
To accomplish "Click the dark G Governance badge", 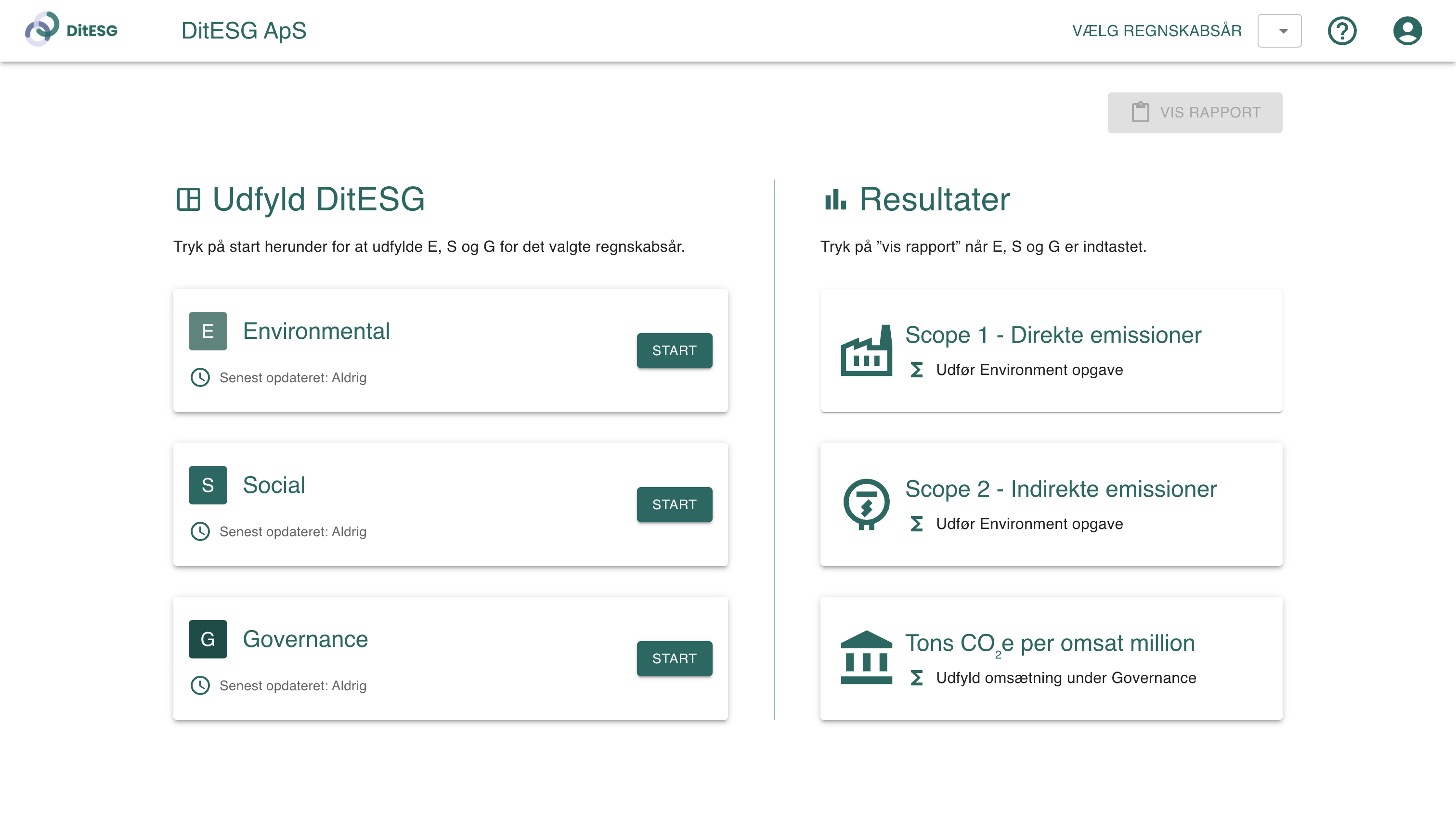I will 208,639.
